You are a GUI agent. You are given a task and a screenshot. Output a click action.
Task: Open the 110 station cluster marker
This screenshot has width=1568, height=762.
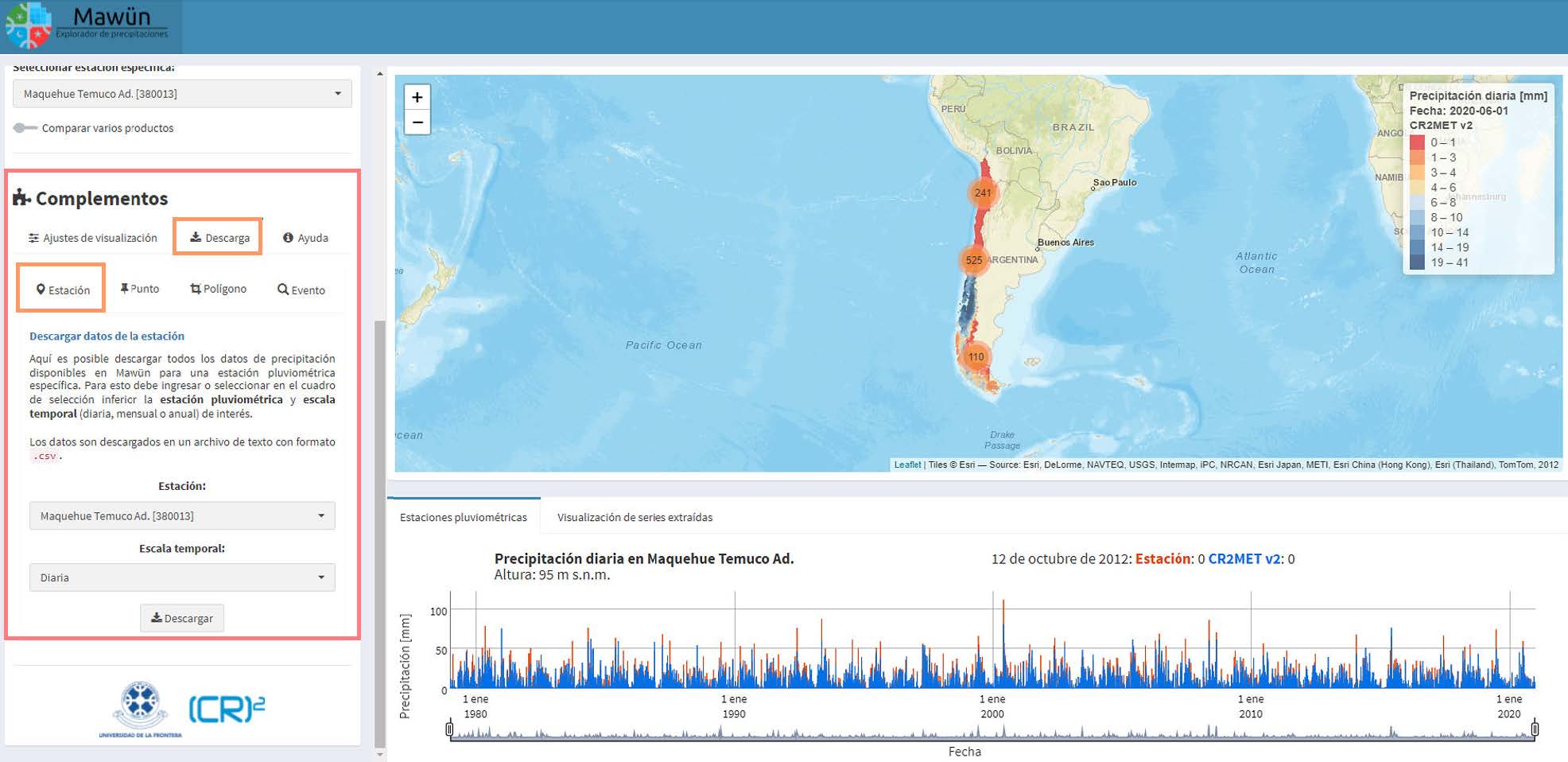point(976,357)
